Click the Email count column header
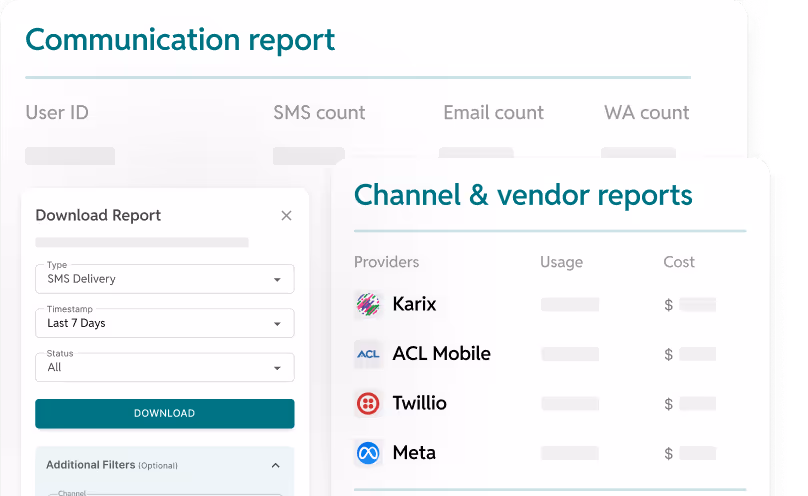The height and width of the screenshot is (496, 808). pyautogui.click(x=494, y=113)
